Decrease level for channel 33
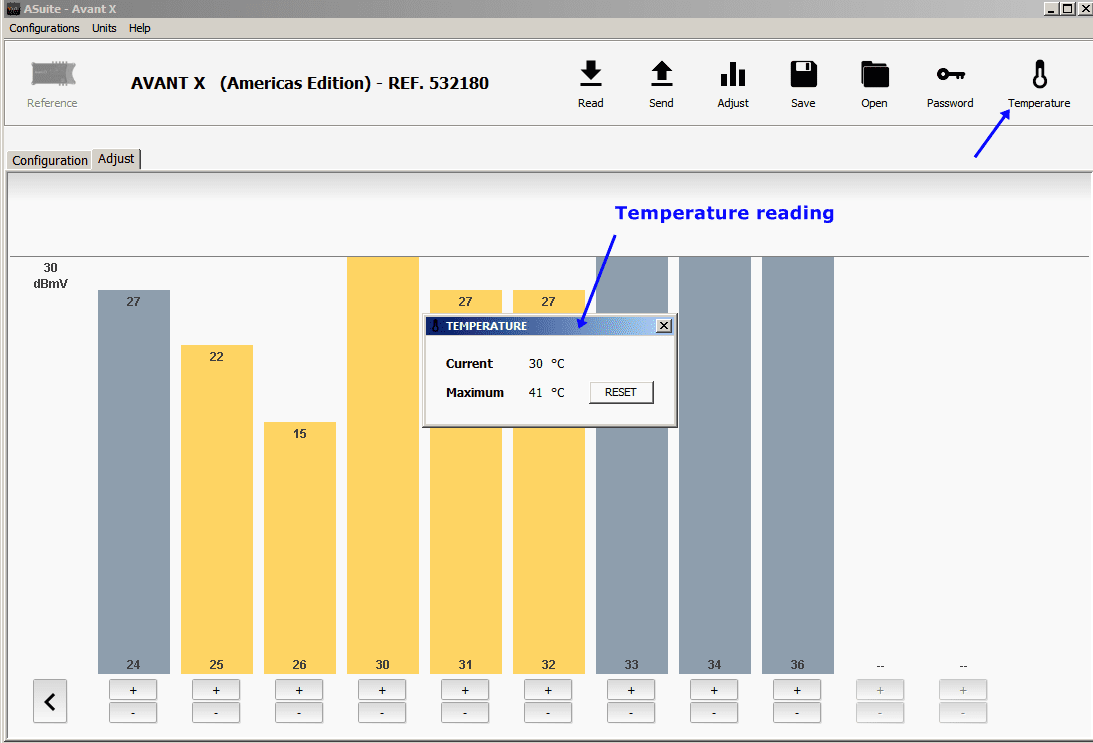 click(x=631, y=713)
